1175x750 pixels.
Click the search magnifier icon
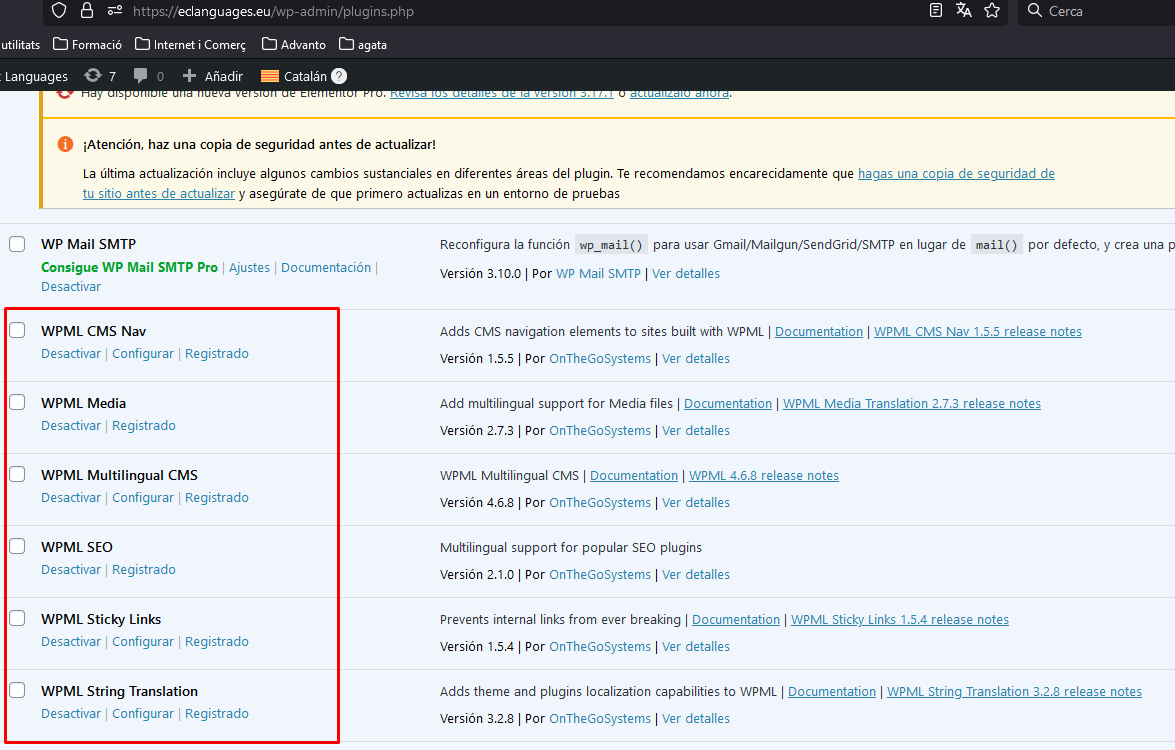pyautogui.click(x=1035, y=10)
